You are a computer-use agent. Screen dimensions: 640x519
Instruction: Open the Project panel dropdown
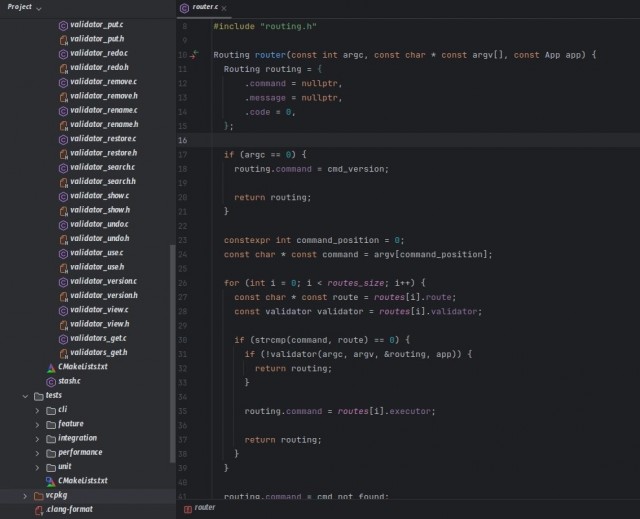pyautogui.click(x=39, y=8)
